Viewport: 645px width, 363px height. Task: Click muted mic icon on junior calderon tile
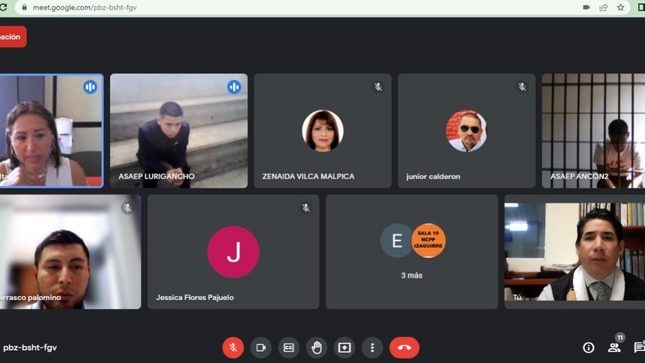(x=522, y=87)
